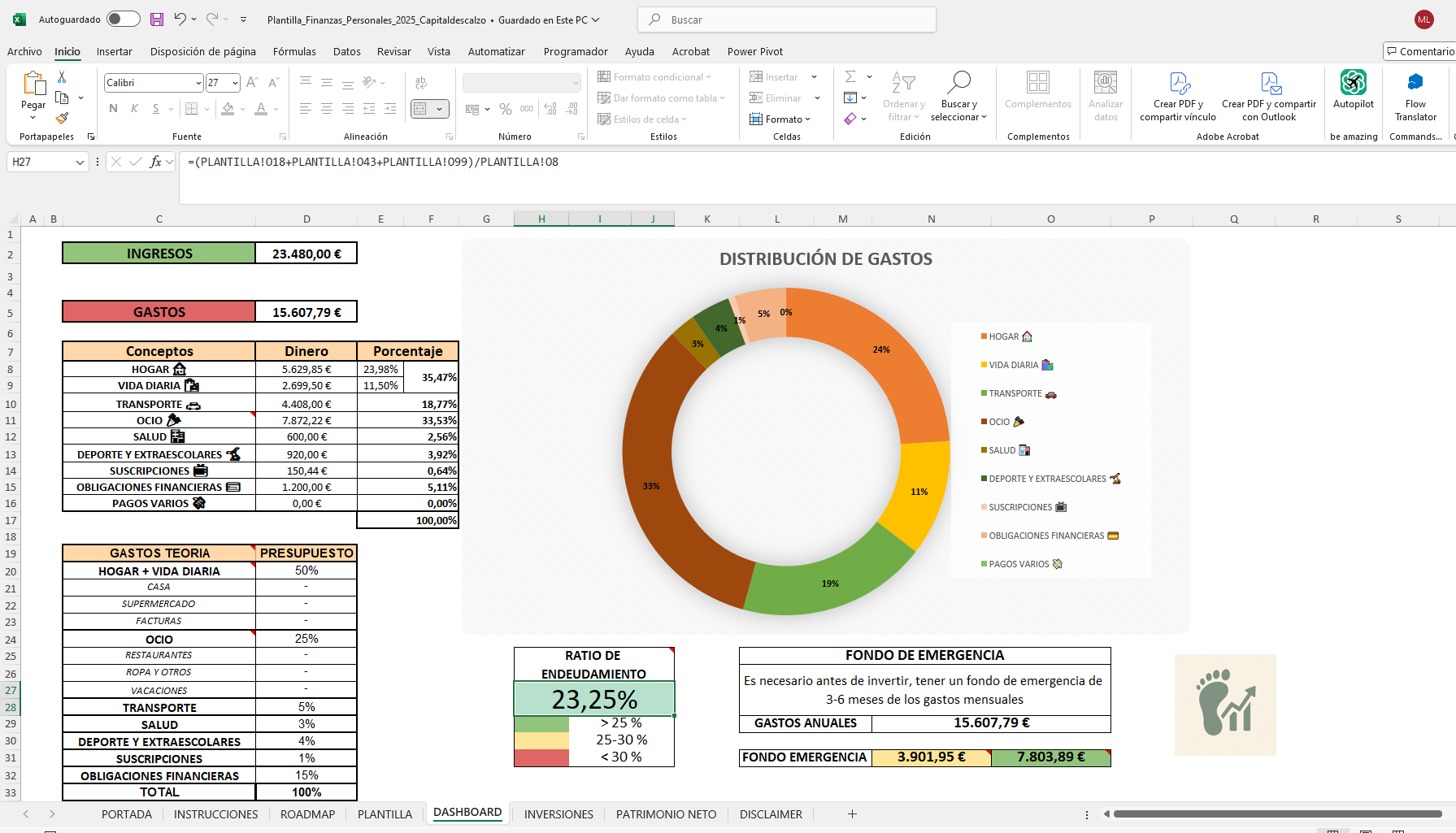This screenshot has height=833, width=1456.
Task: Toggle center horizontal alignment
Action: point(327,109)
